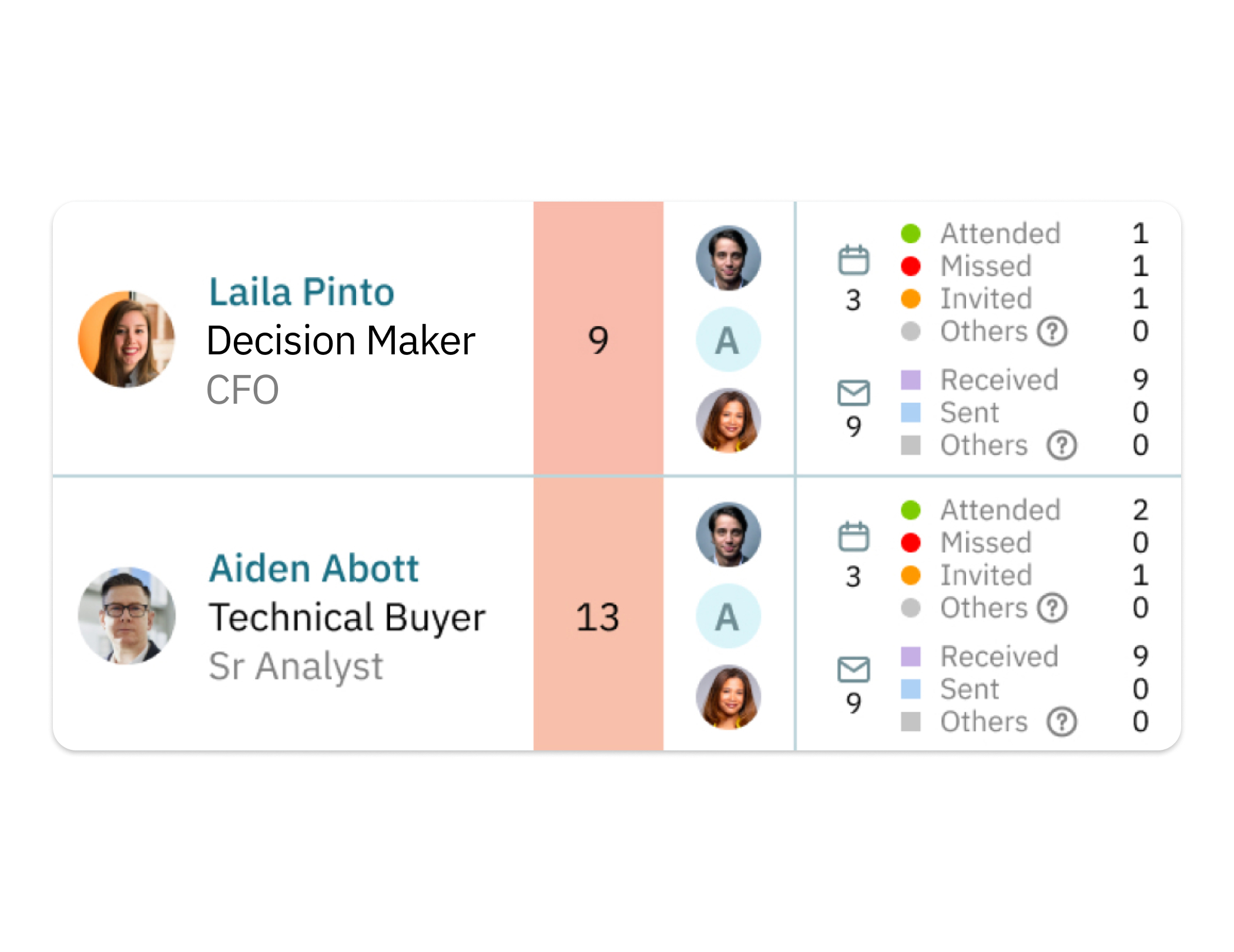Select the 'A' initial avatar in Aiden's row

tap(728, 616)
